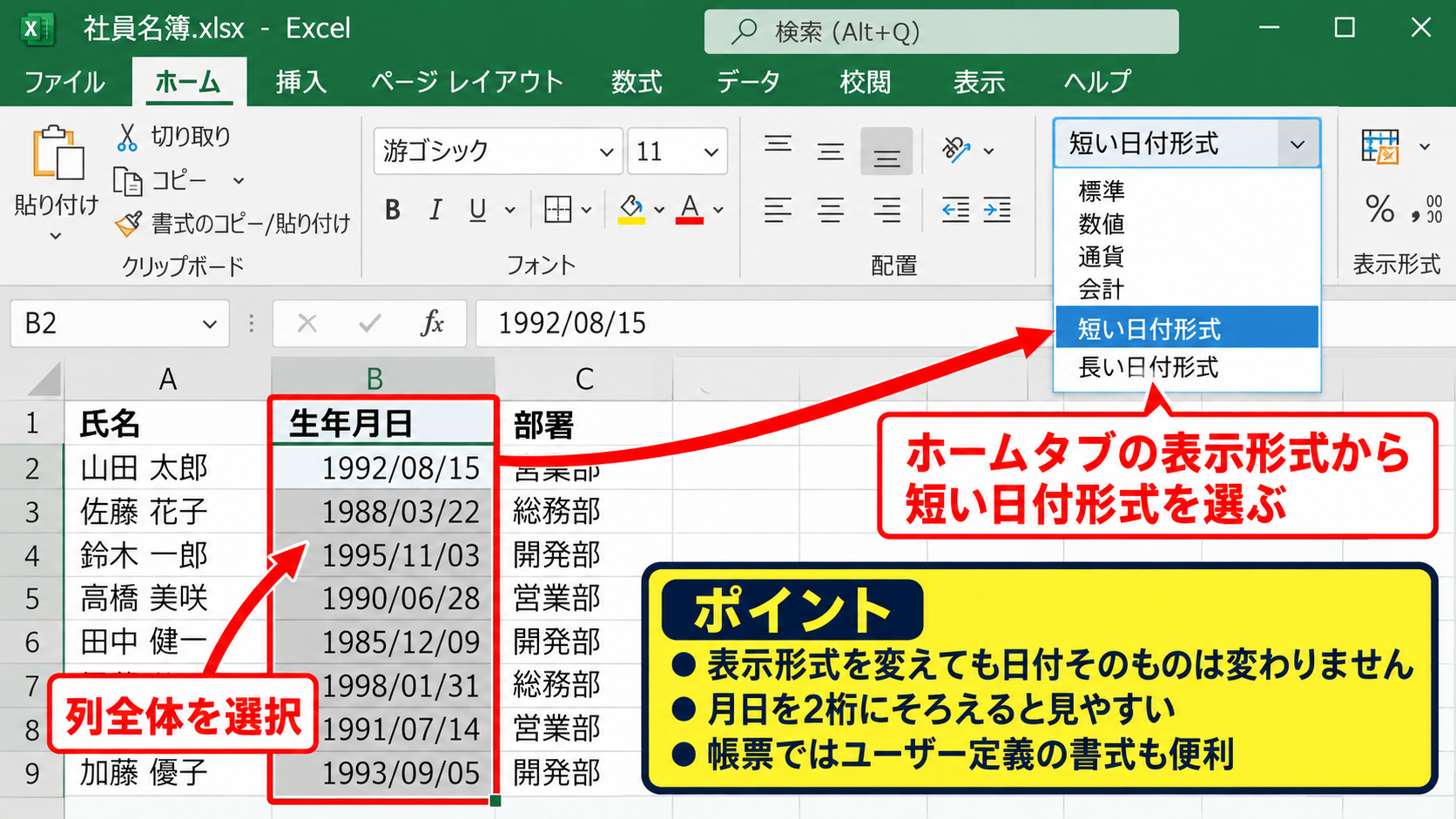
Task: Select row 5 header
Action: (x=32, y=599)
